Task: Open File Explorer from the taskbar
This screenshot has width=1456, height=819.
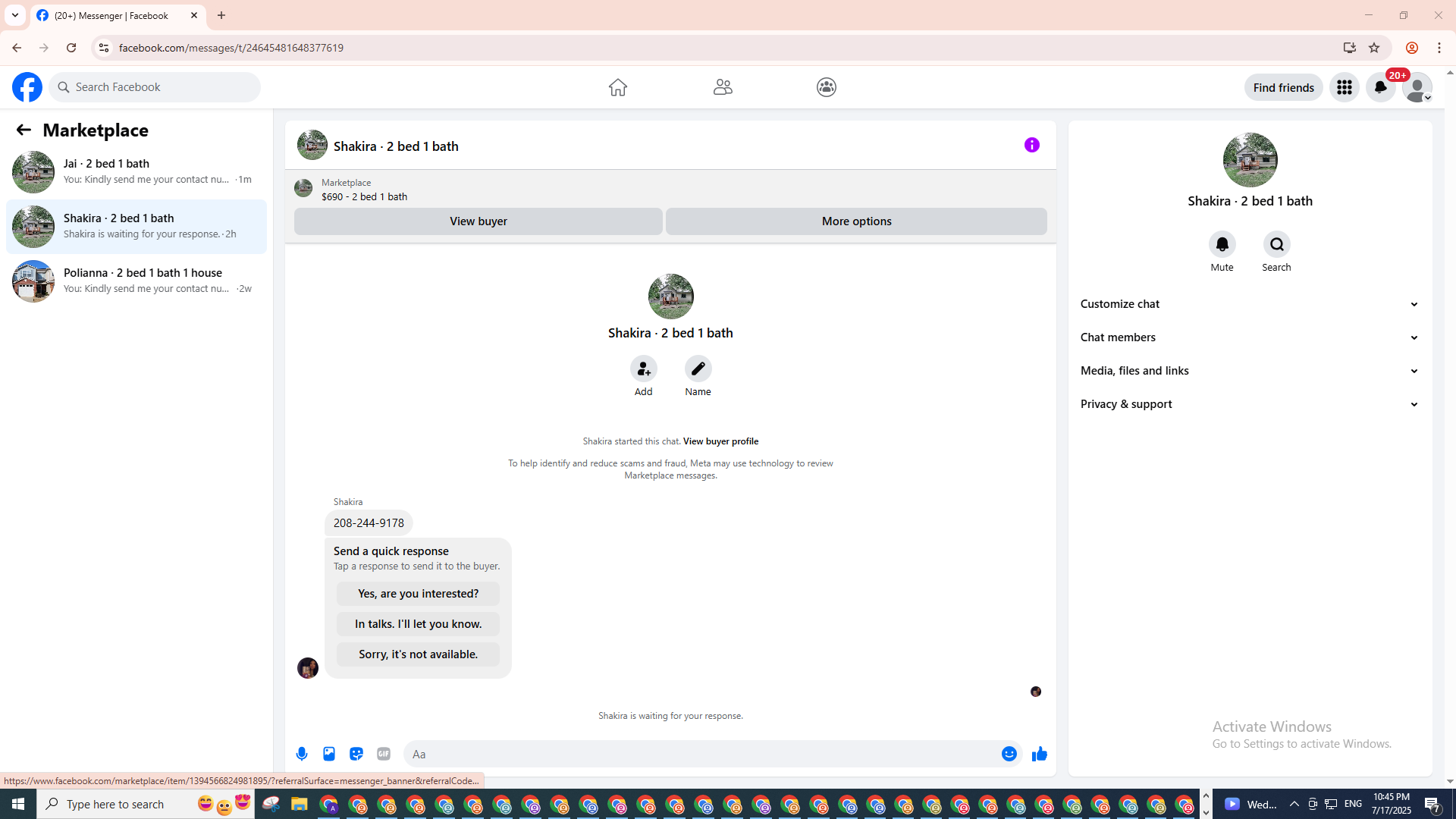Action: (x=300, y=804)
